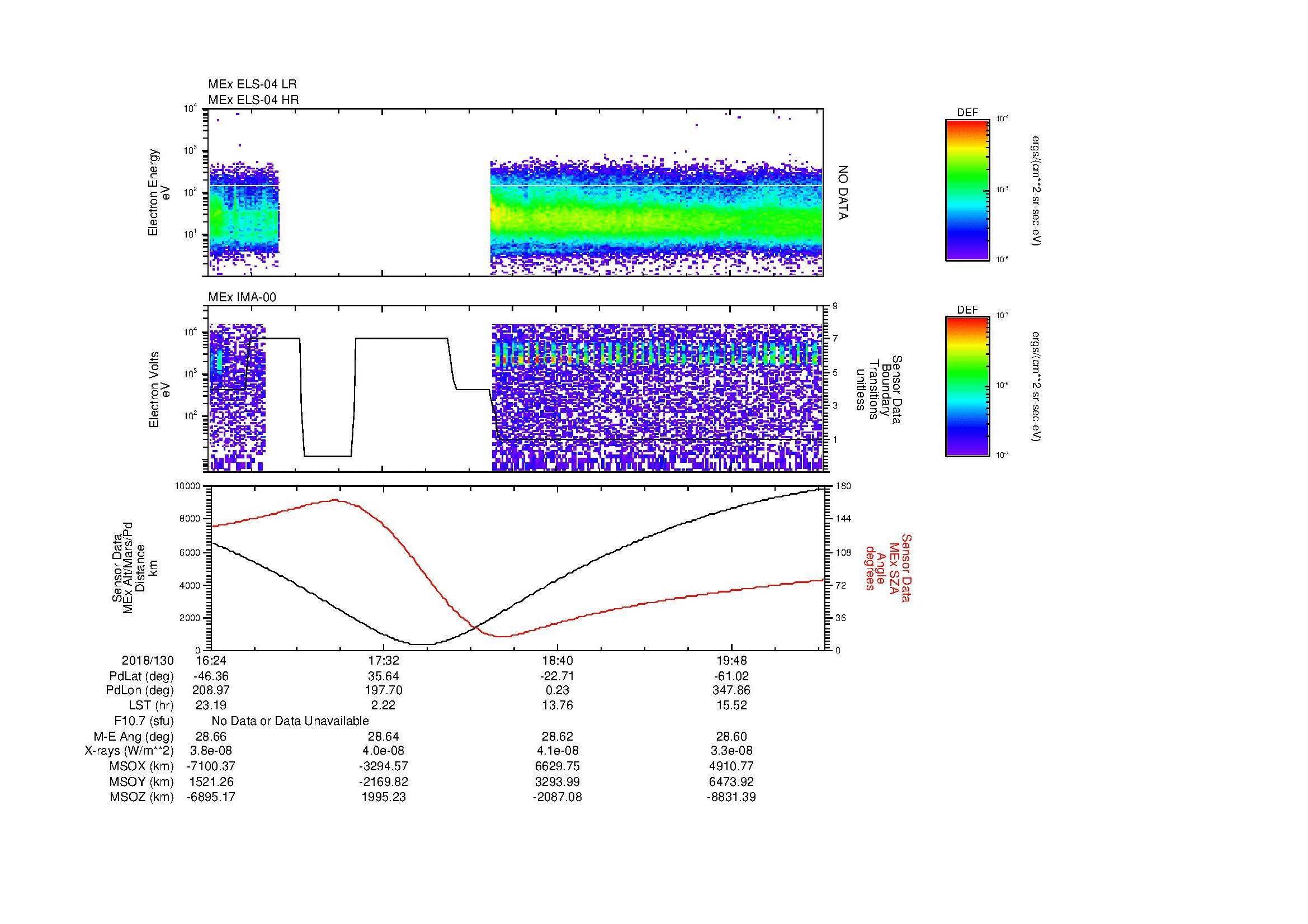This screenshot has width=1308, height=924.
Task: Click MSOZ value '-6895.17'
Action: pyautogui.click(x=211, y=797)
